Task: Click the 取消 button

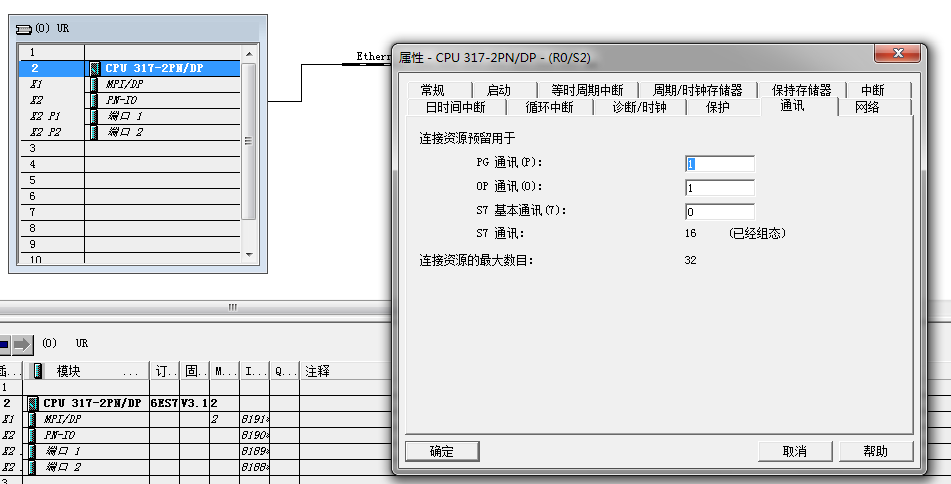Action: 795,451
